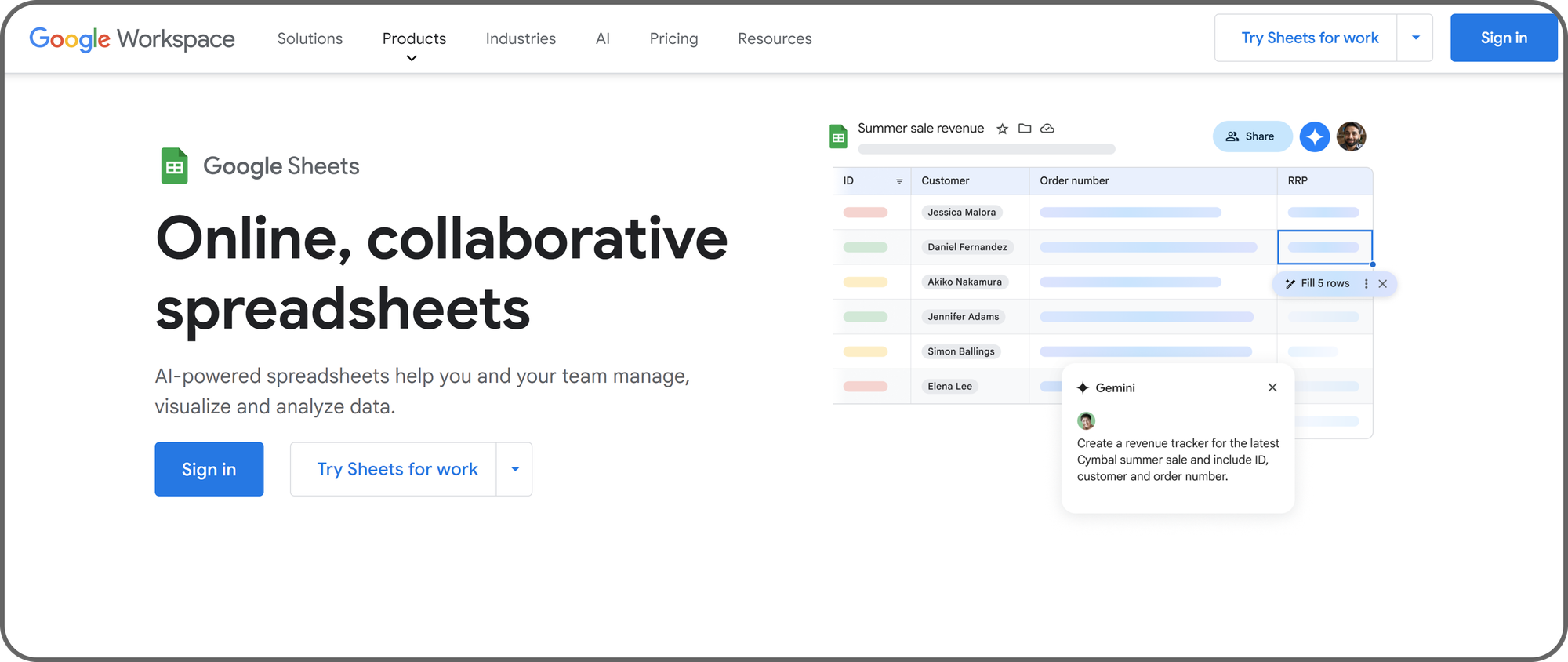Expand the chevron under Products
Image resolution: width=1568 pixels, height=662 pixels.
pyautogui.click(x=412, y=59)
